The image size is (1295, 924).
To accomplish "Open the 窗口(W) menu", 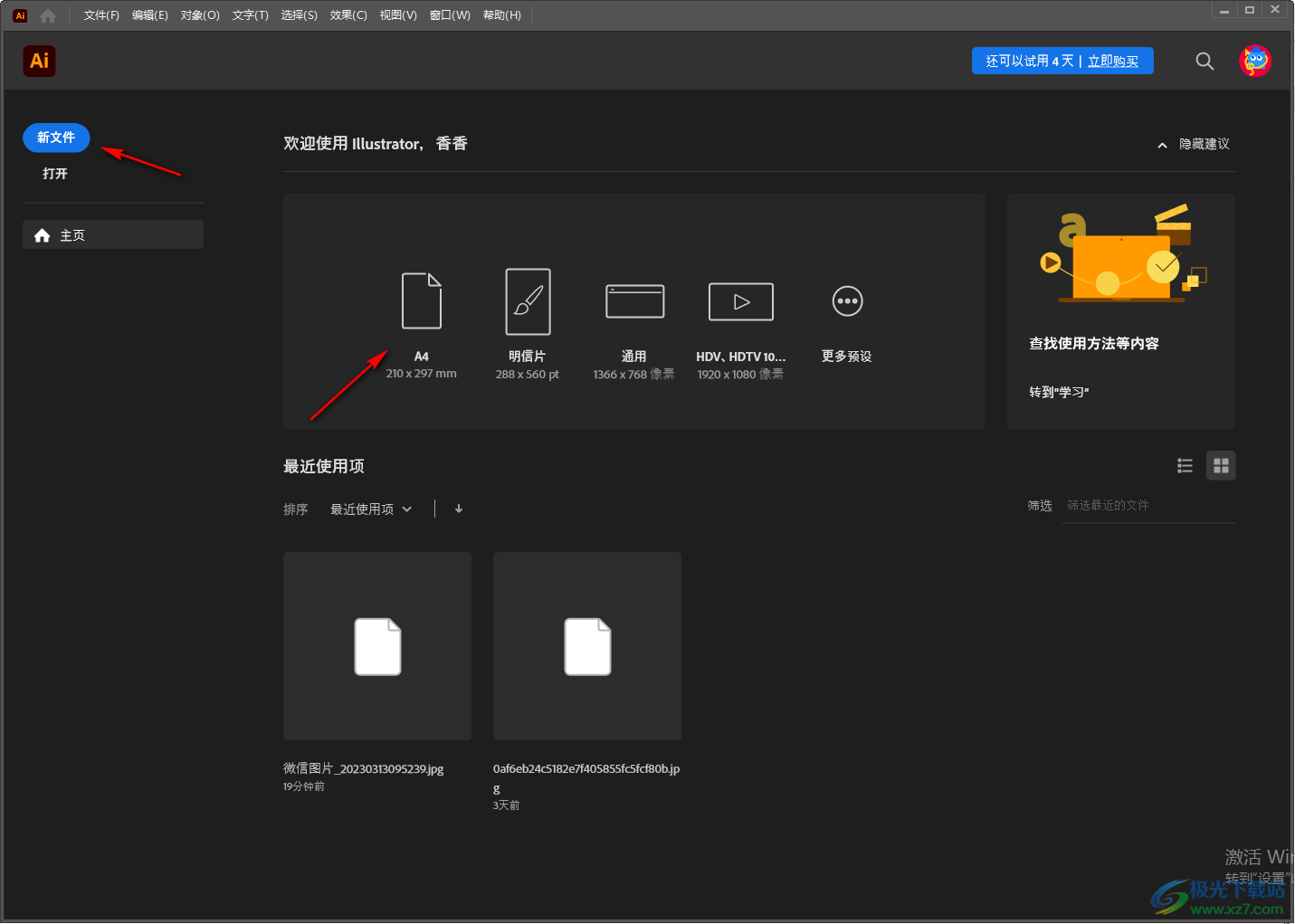I will pyautogui.click(x=450, y=15).
